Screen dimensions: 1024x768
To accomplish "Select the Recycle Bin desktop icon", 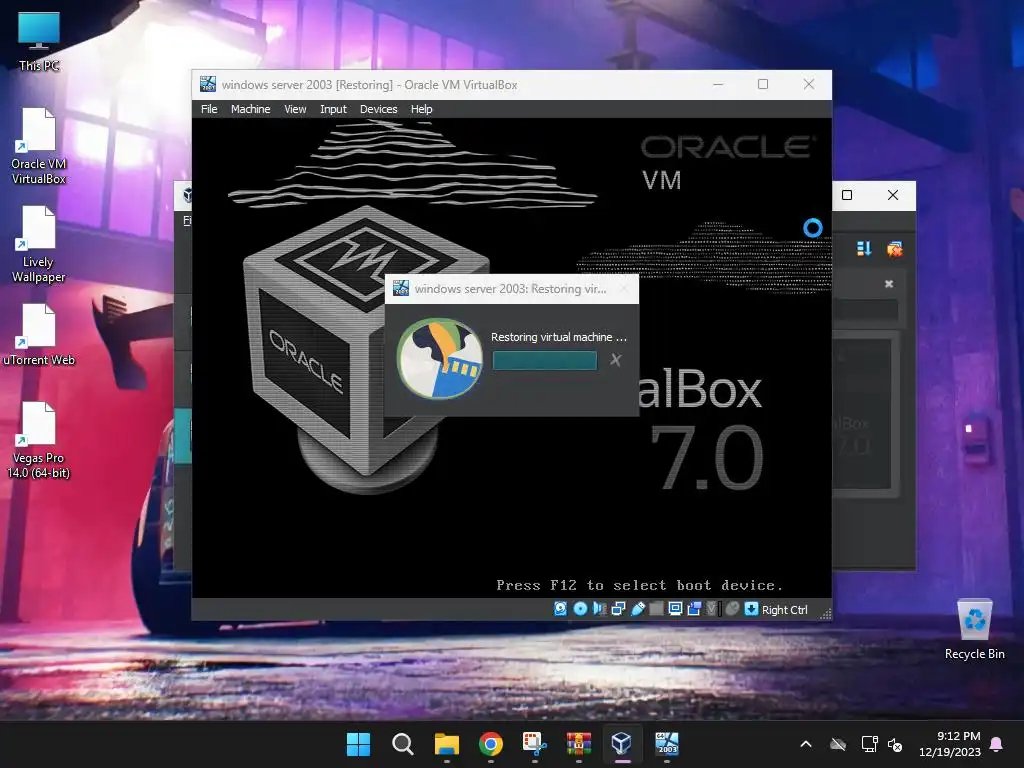I will pyautogui.click(x=974, y=630).
